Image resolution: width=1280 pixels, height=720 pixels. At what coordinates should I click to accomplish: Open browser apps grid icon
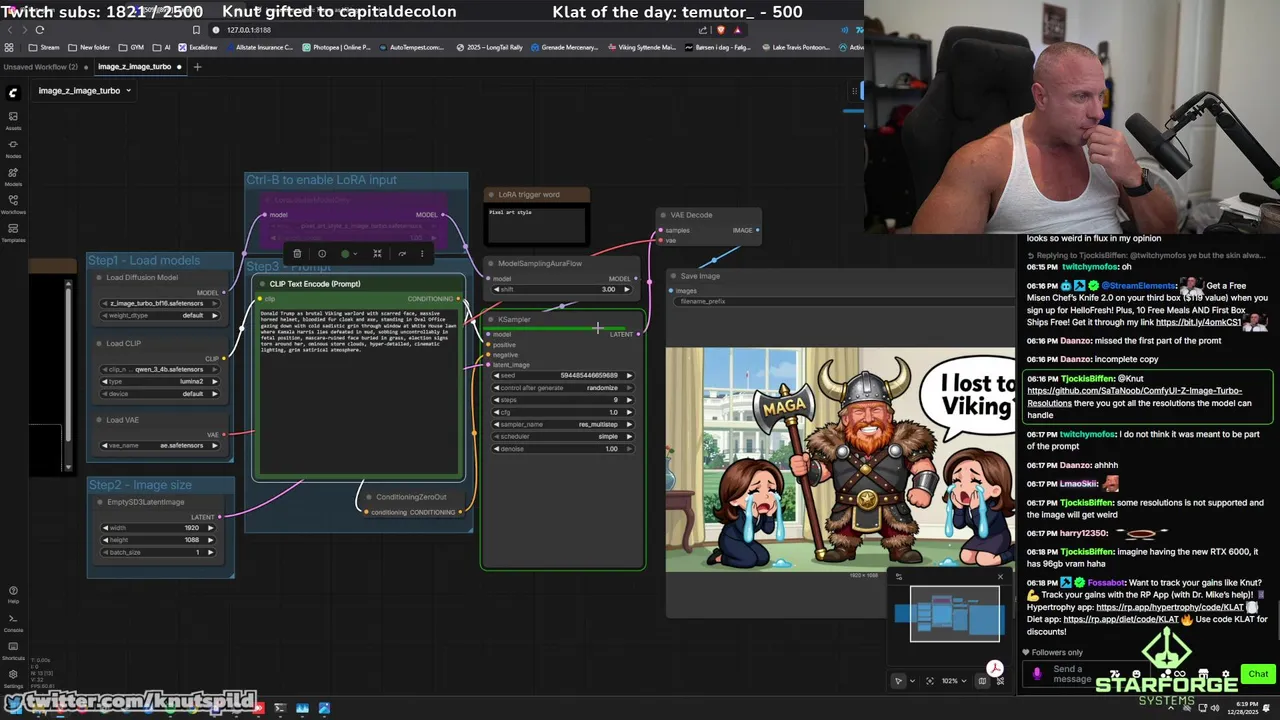point(10,47)
